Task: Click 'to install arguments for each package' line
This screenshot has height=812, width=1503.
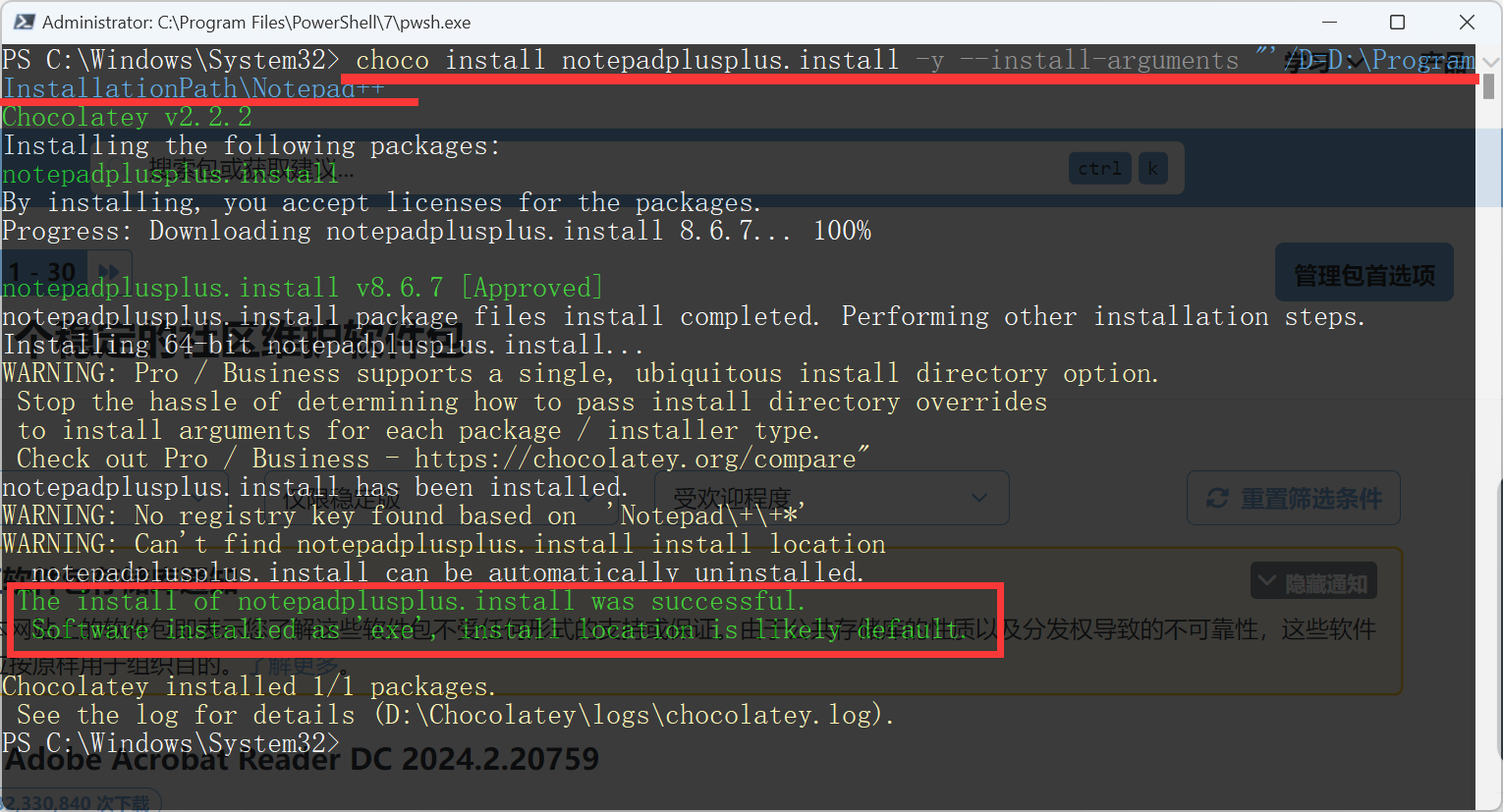Action: click(418, 430)
